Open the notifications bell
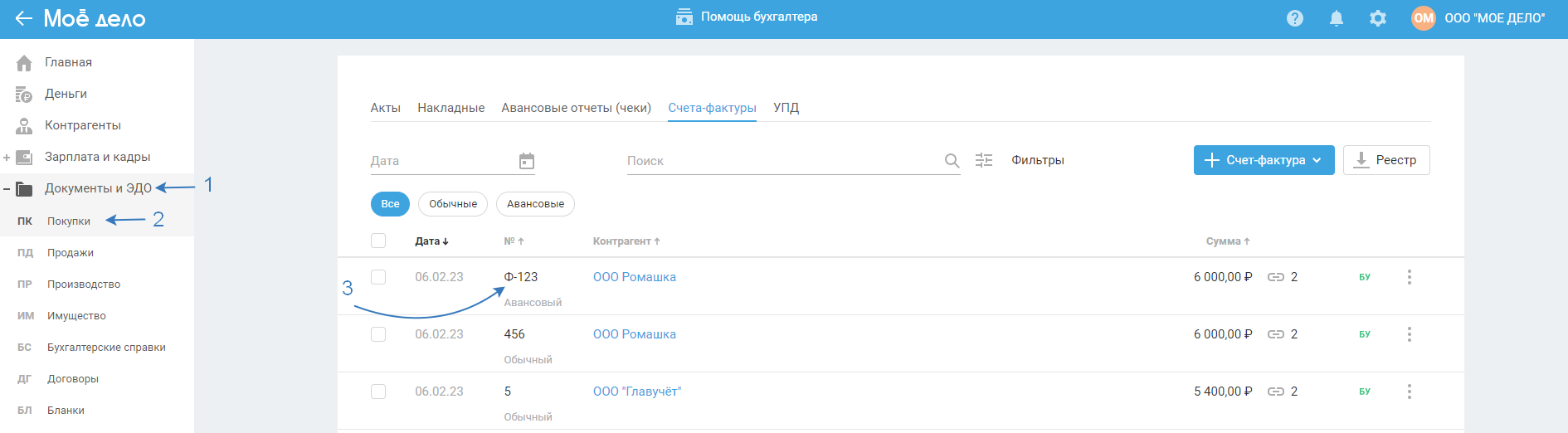The height and width of the screenshot is (433, 1568). pyautogui.click(x=1336, y=18)
